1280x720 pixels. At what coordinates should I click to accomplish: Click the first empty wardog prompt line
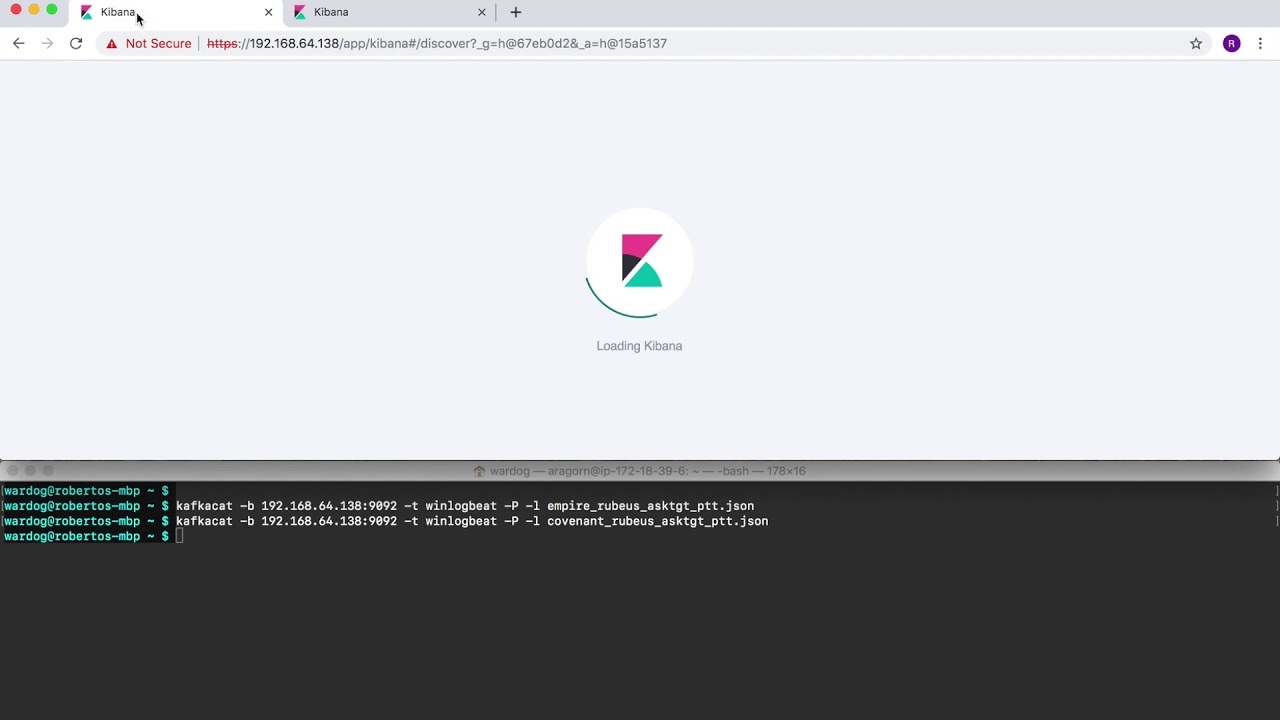(x=86, y=491)
